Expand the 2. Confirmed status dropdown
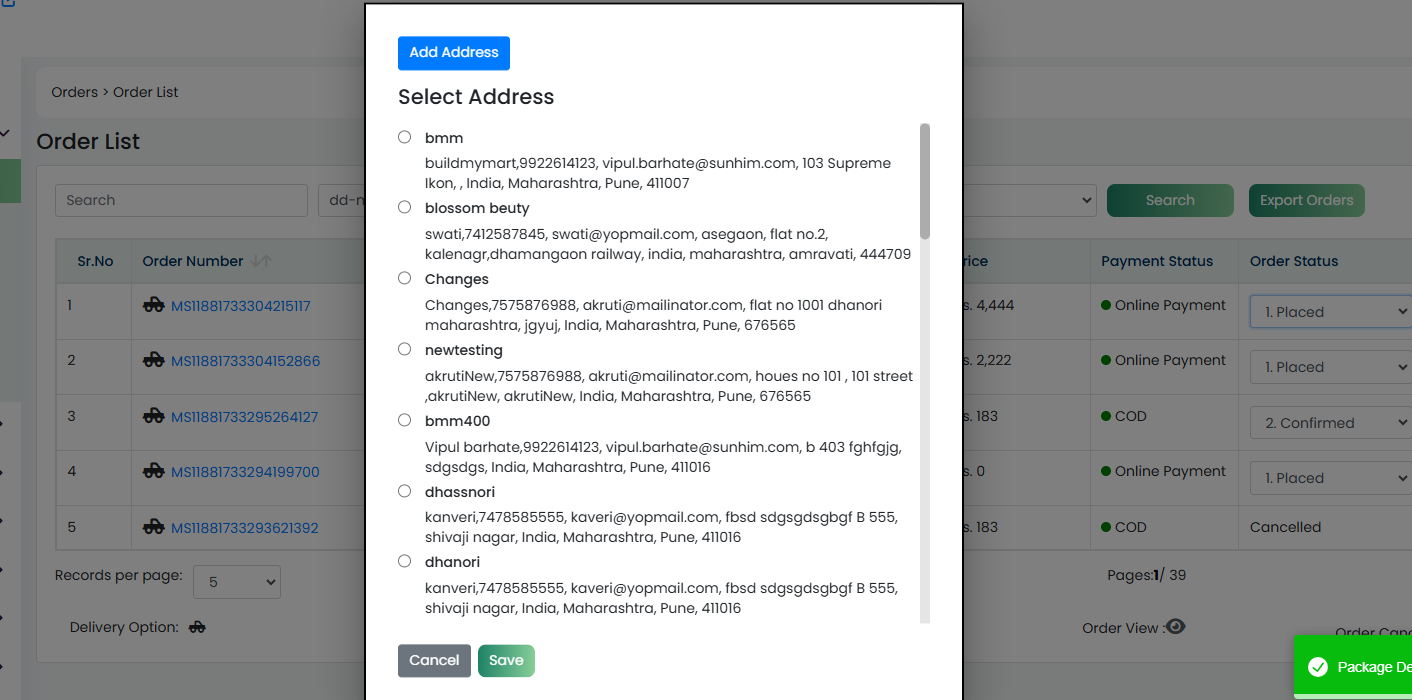 pos(1331,422)
